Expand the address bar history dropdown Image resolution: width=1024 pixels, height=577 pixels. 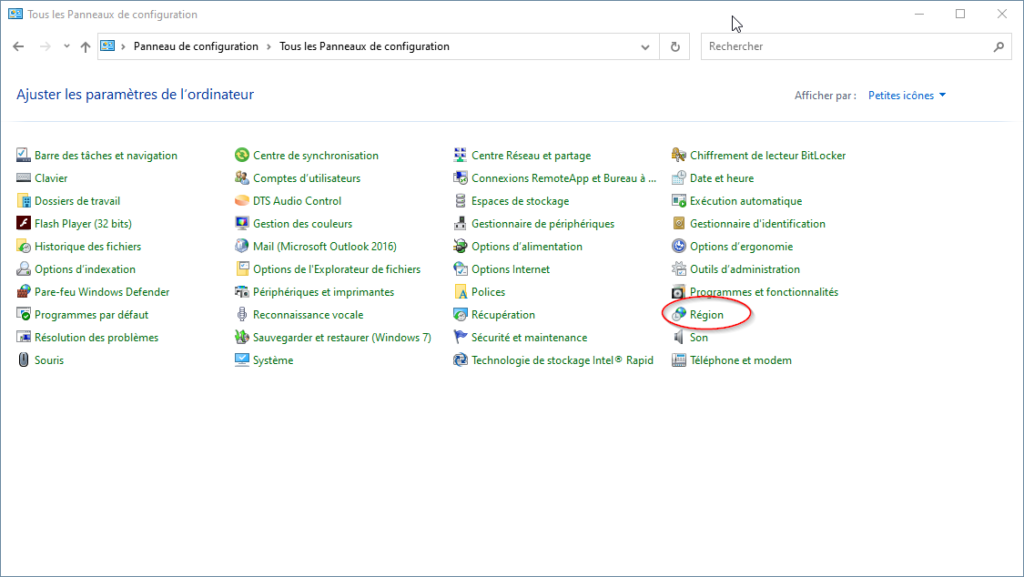coord(646,47)
